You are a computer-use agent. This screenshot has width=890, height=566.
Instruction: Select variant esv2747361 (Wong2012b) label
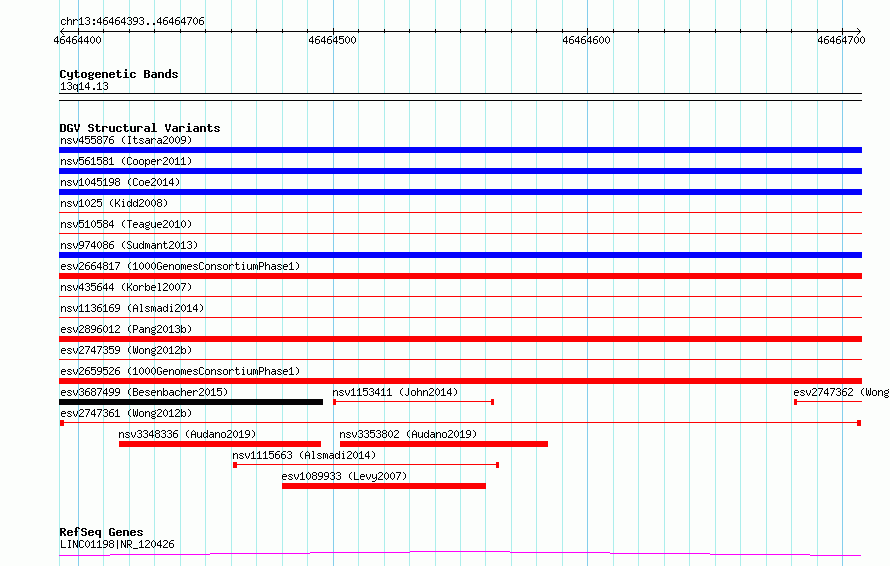point(126,413)
